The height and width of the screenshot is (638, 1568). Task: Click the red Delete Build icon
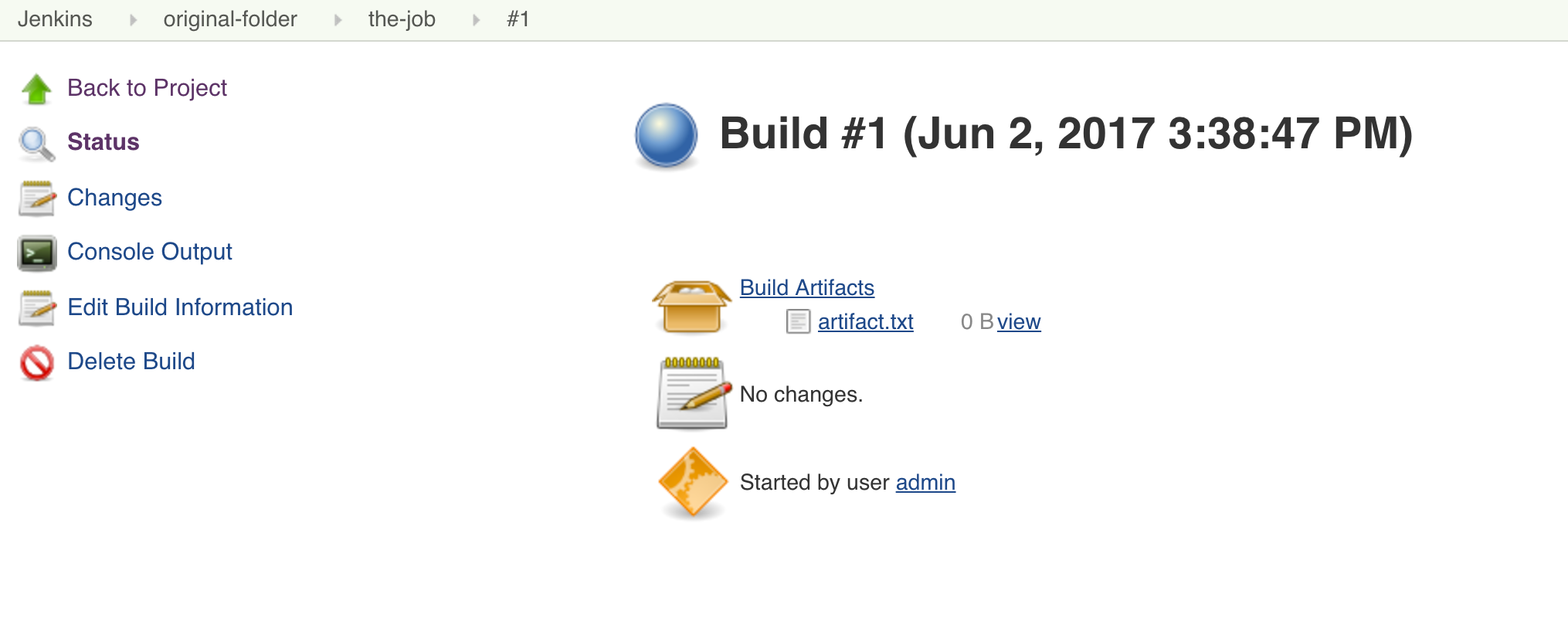(x=36, y=363)
